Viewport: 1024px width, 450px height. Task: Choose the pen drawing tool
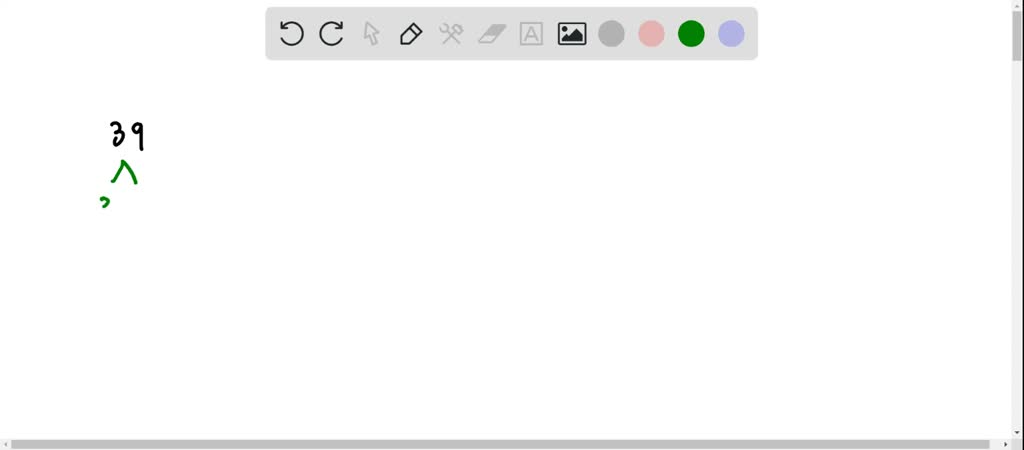coord(411,33)
